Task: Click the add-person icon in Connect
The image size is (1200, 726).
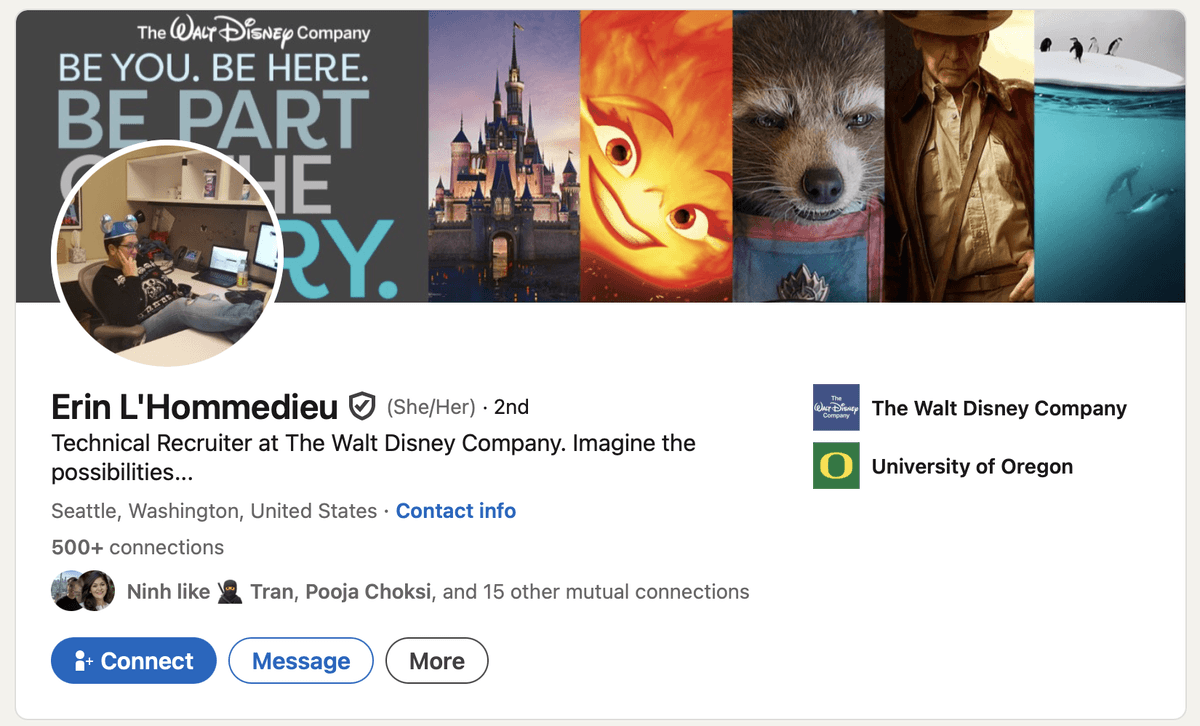Action: (84, 661)
